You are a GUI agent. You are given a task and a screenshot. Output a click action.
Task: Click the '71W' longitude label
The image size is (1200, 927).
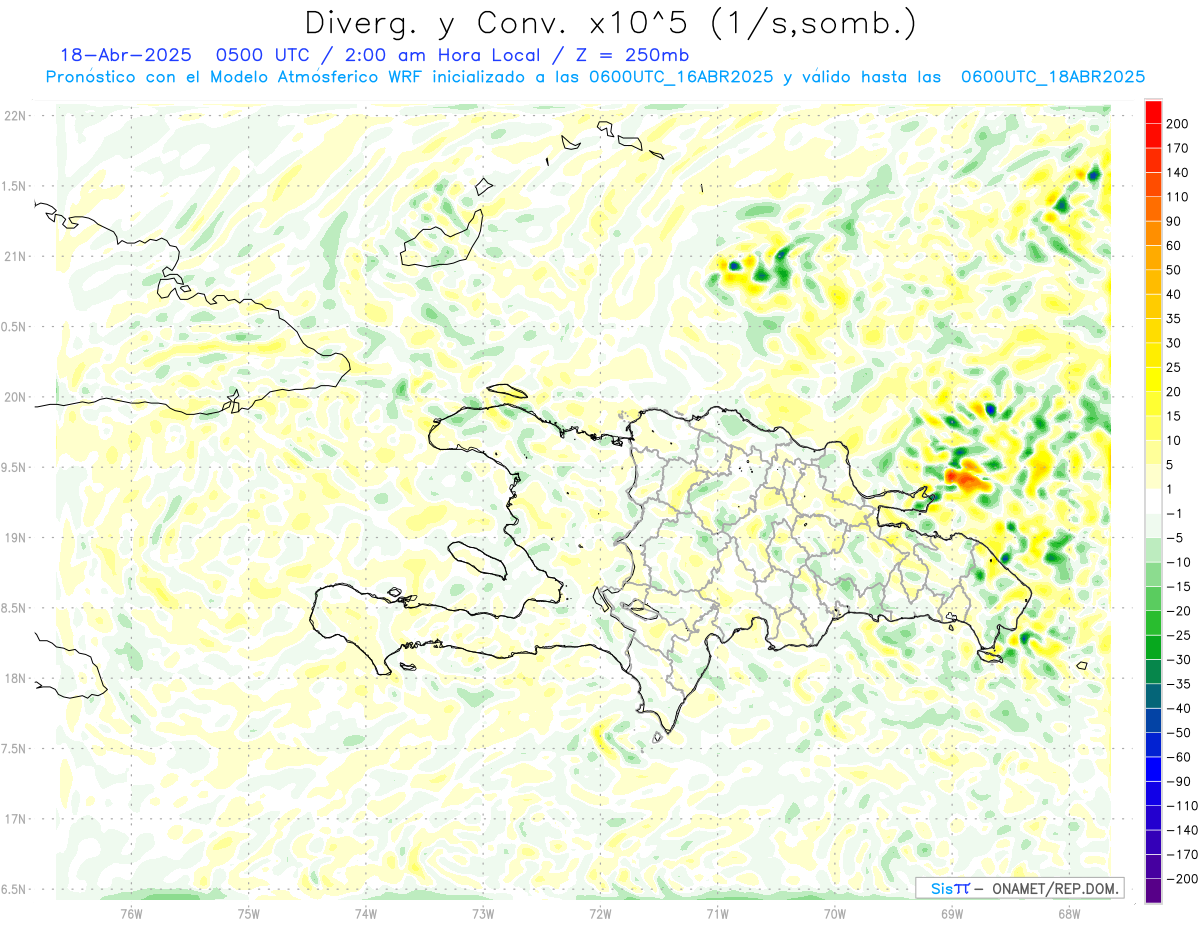(x=717, y=914)
